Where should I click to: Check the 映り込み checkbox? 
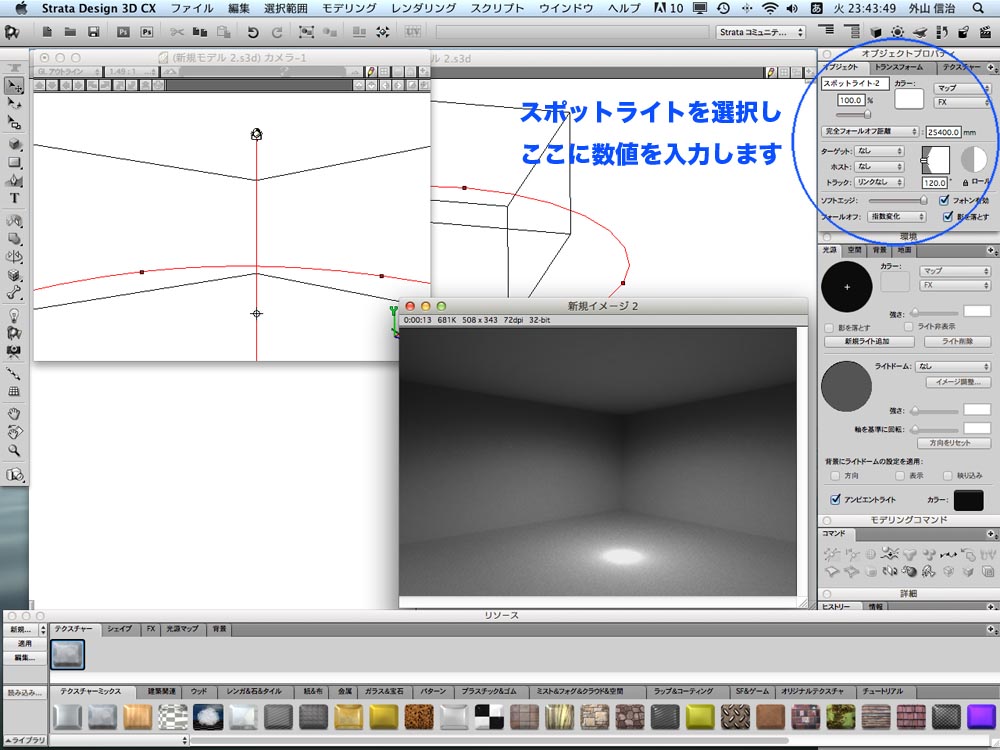pyautogui.click(x=948, y=476)
